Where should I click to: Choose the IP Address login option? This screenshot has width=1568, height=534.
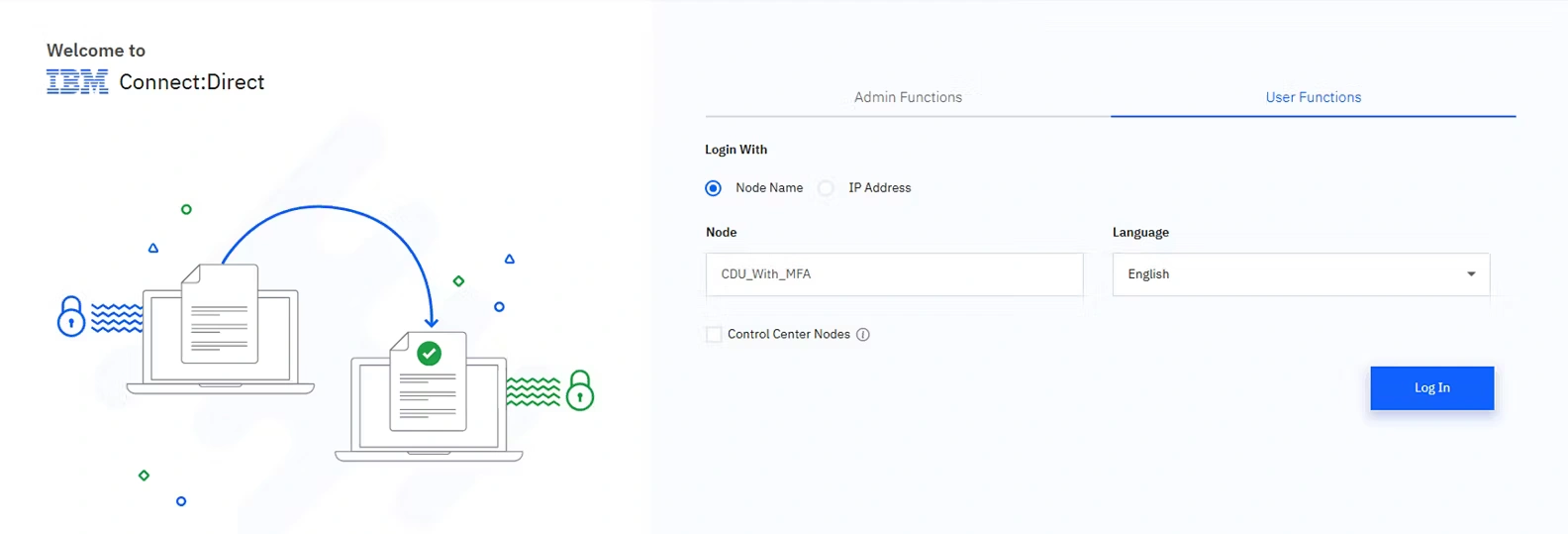pyautogui.click(x=826, y=188)
